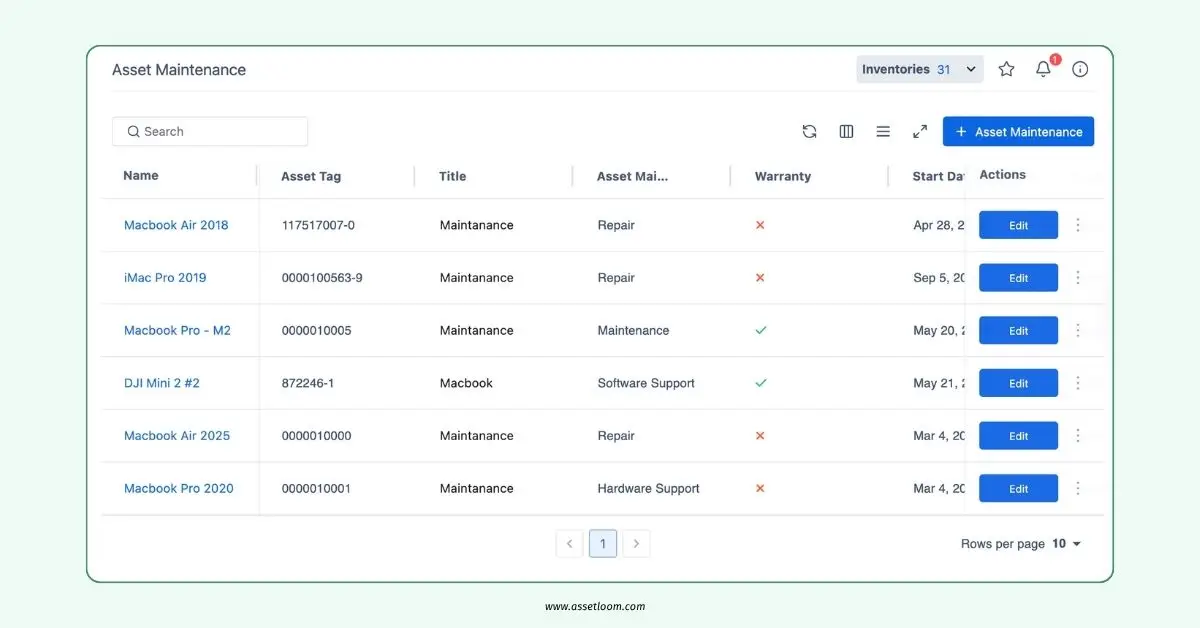
Task: Open DJI Mini 2 #2 link
Action: tap(162, 383)
